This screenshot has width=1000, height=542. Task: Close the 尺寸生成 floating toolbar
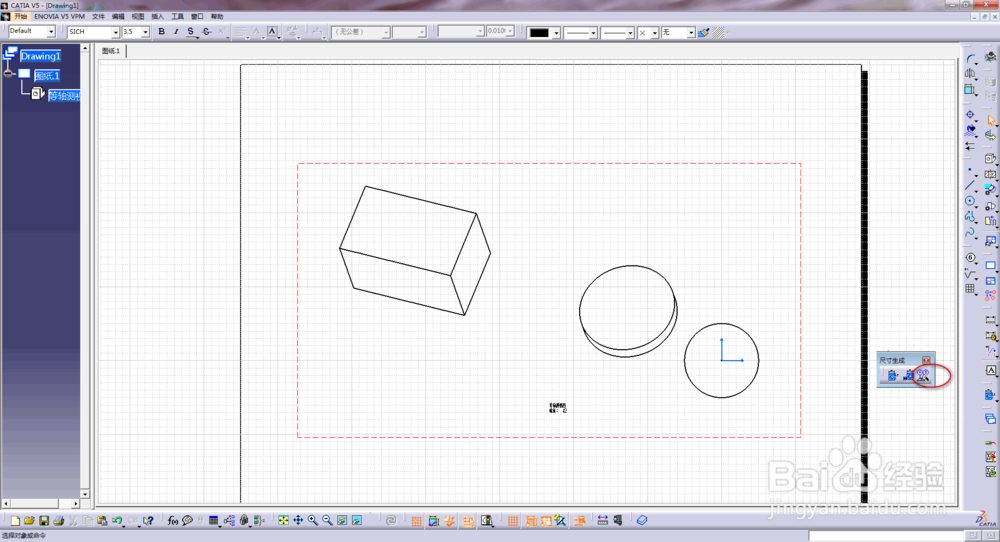pyautogui.click(x=927, y=360)
